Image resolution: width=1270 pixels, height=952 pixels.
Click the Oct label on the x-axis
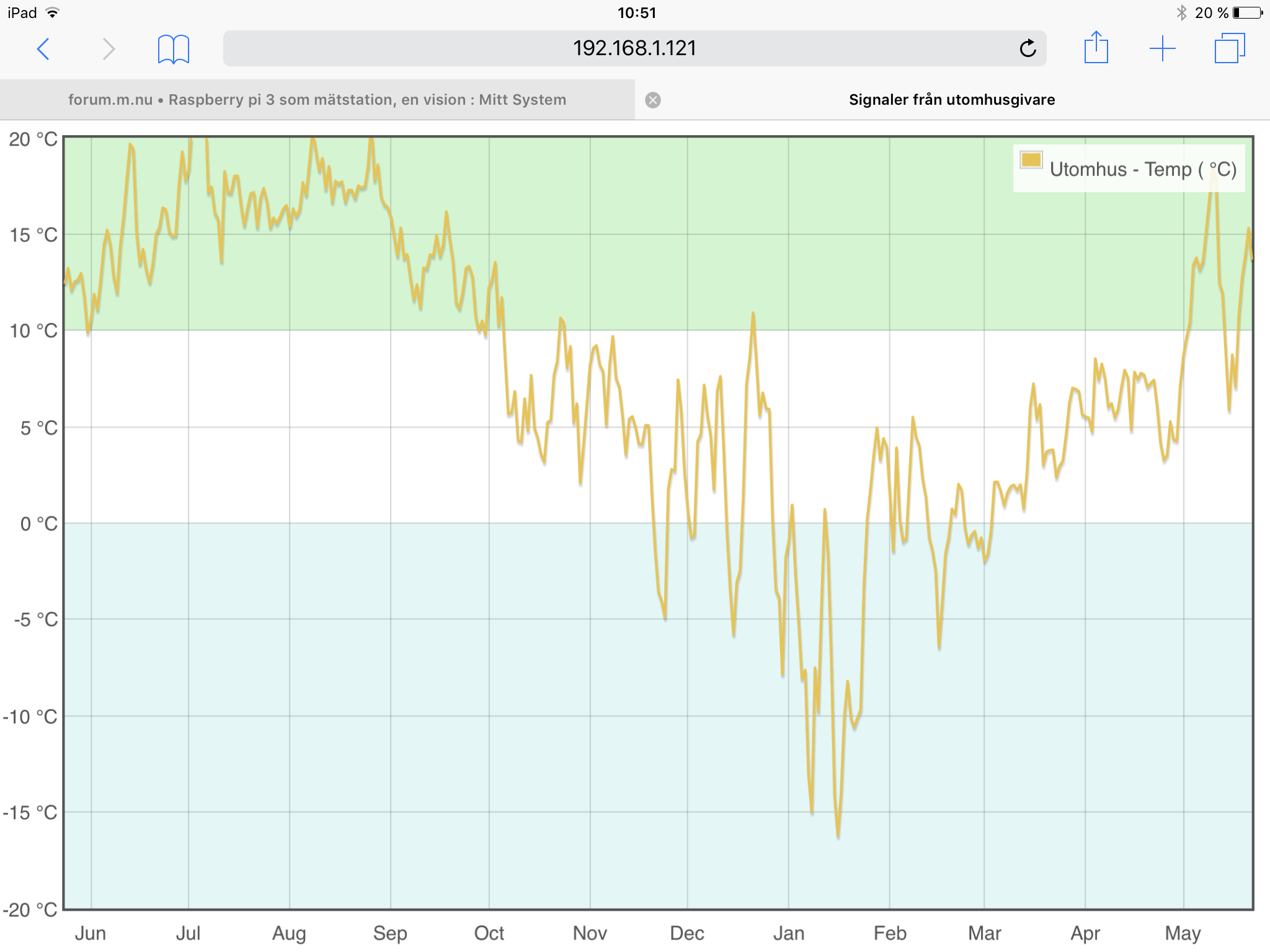click(489, 933)
